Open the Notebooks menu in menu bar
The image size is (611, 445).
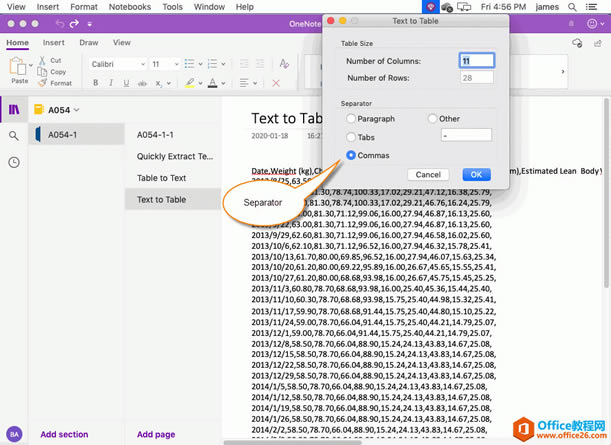[130, 6]
